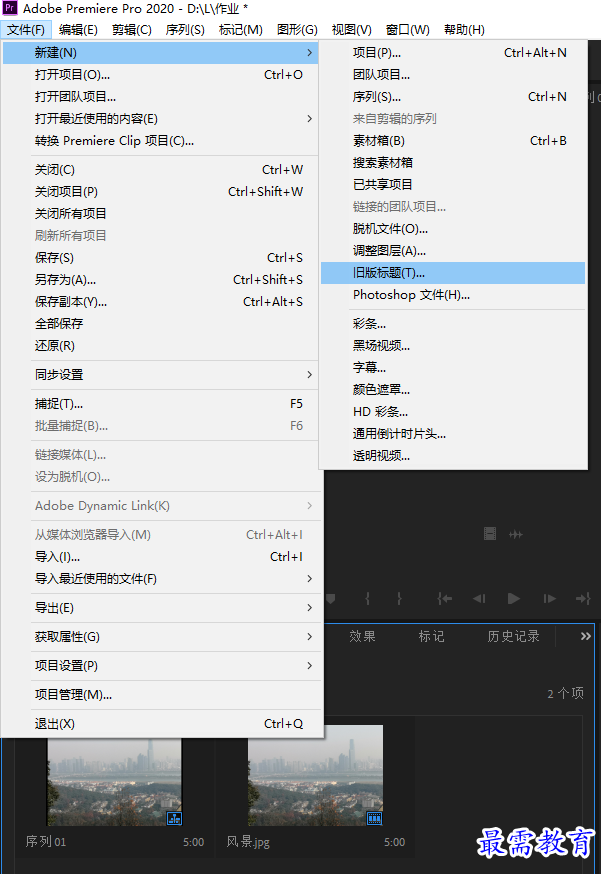Expand the 获取属性(G) submenu
The height and width of the screenshot is (874, 601).
(x=309, y=637)
